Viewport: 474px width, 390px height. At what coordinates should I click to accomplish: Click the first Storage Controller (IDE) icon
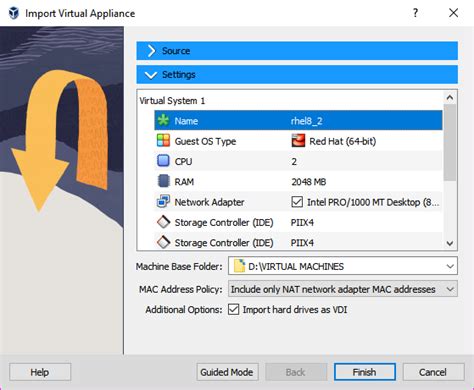point(163,222)
